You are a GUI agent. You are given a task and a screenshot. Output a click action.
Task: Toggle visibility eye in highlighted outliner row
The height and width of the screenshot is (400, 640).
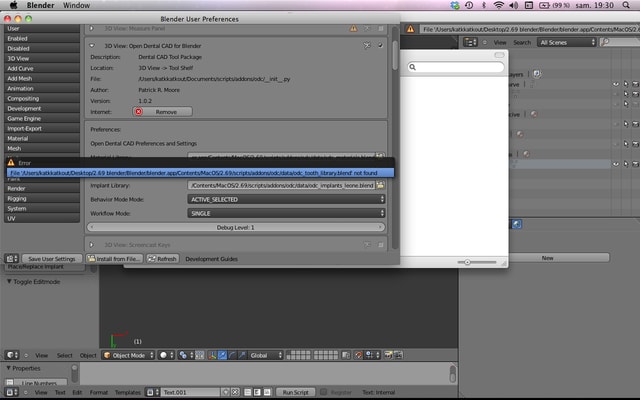(616, 164)
